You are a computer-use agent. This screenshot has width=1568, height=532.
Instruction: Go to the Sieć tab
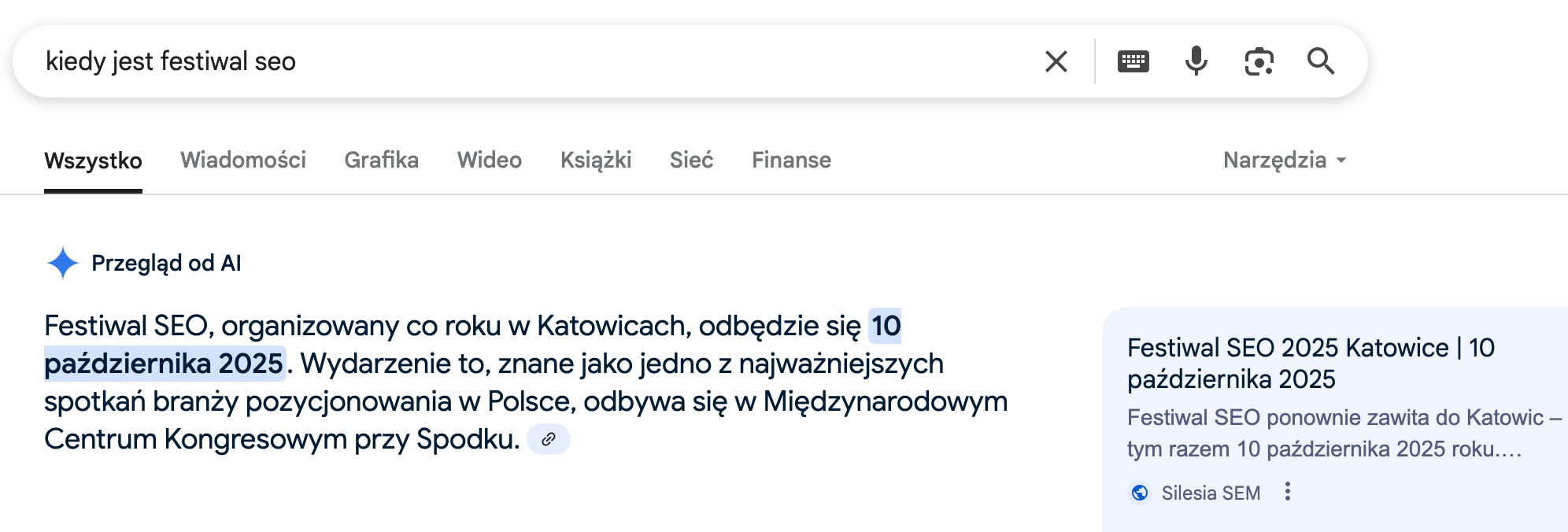tap(692, 160)
